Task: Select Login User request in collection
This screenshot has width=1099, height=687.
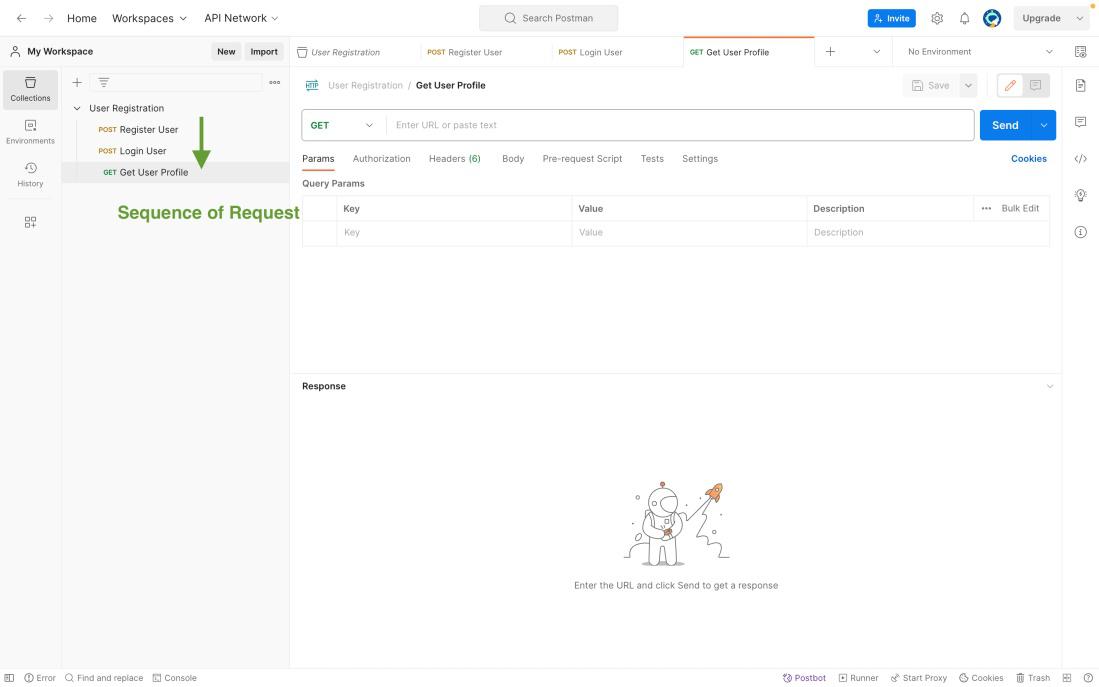Action: click(x=142, y=151)
